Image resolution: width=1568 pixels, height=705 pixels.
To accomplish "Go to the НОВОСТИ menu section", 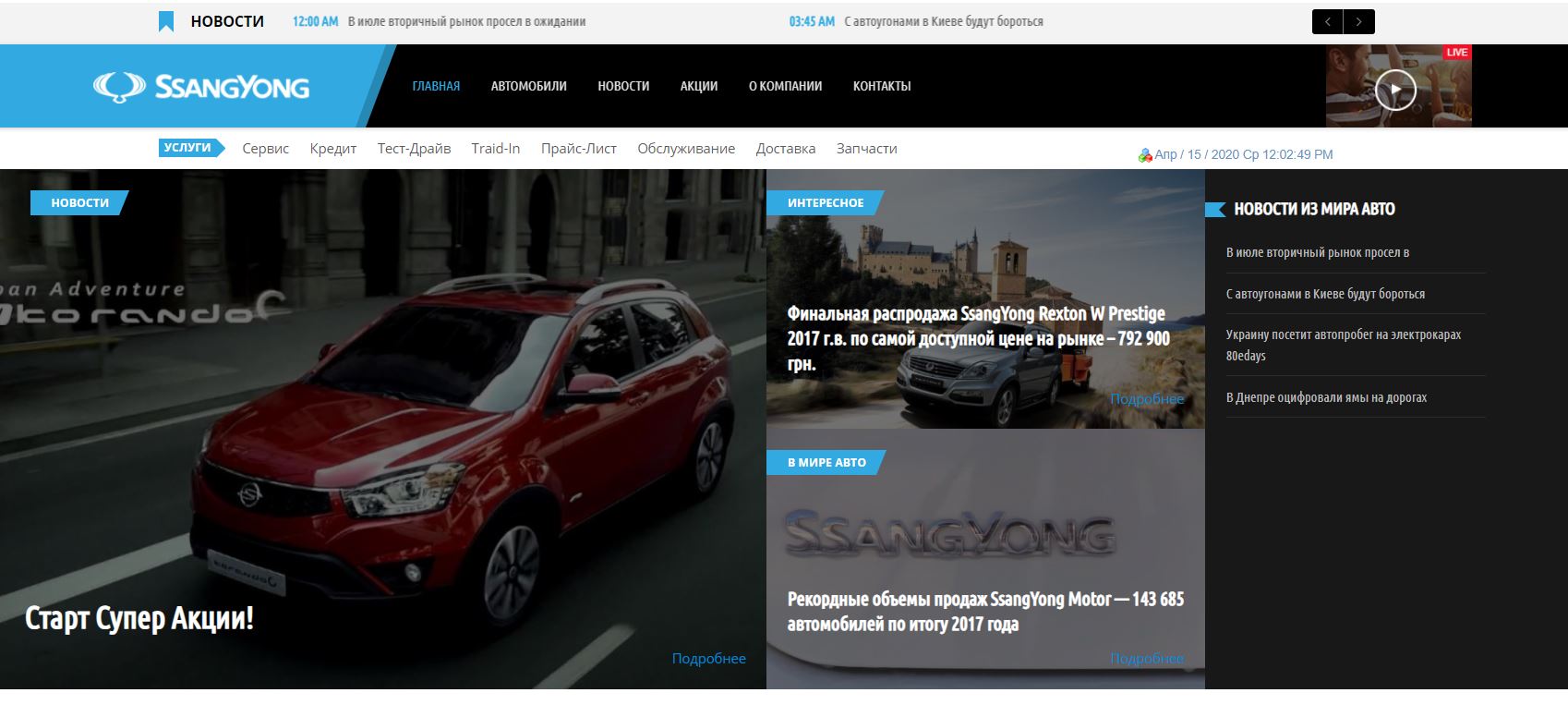I will click(623, 86).
